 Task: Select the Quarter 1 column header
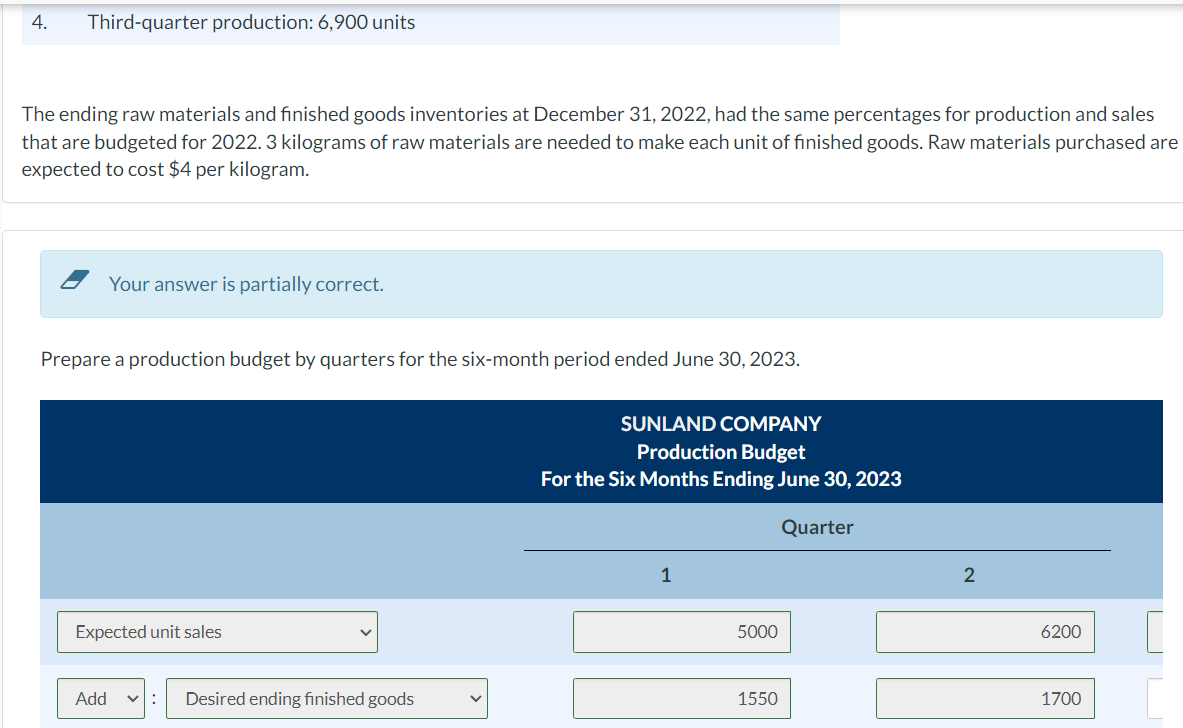pos(665,574)
